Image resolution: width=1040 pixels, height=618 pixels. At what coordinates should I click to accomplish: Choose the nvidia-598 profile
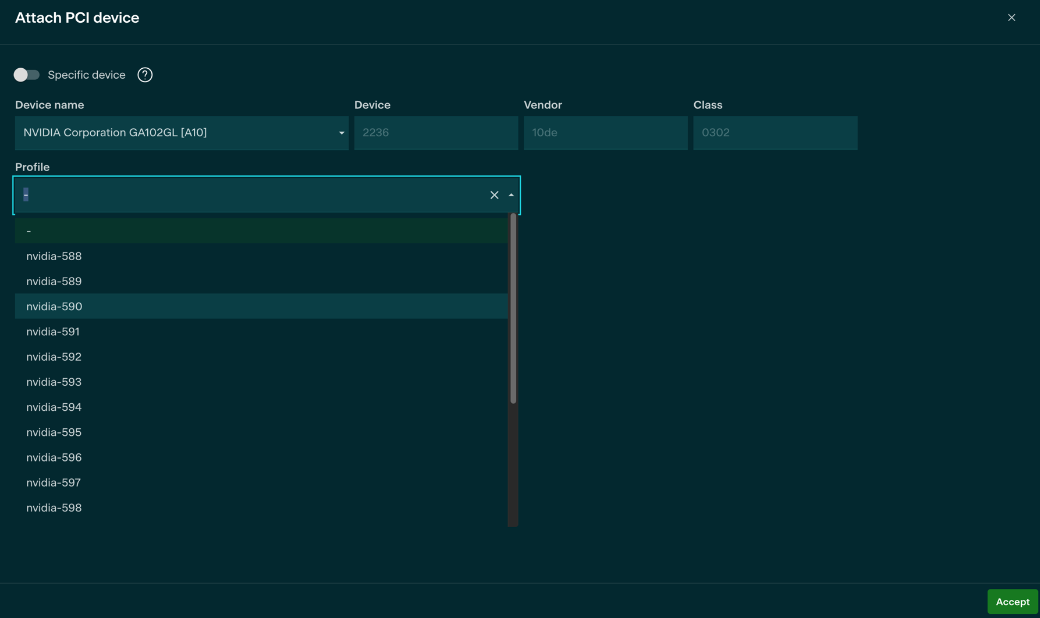pyautogui.click(x=54, y=508)
